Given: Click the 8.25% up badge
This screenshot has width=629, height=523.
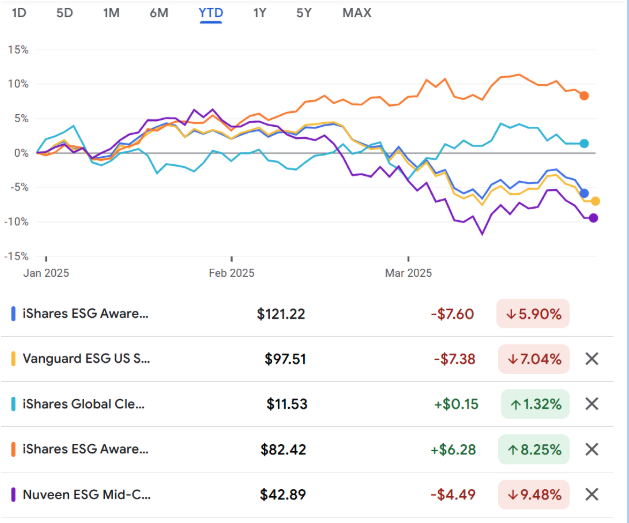Looking at the screenshot, I should point(534,449).
